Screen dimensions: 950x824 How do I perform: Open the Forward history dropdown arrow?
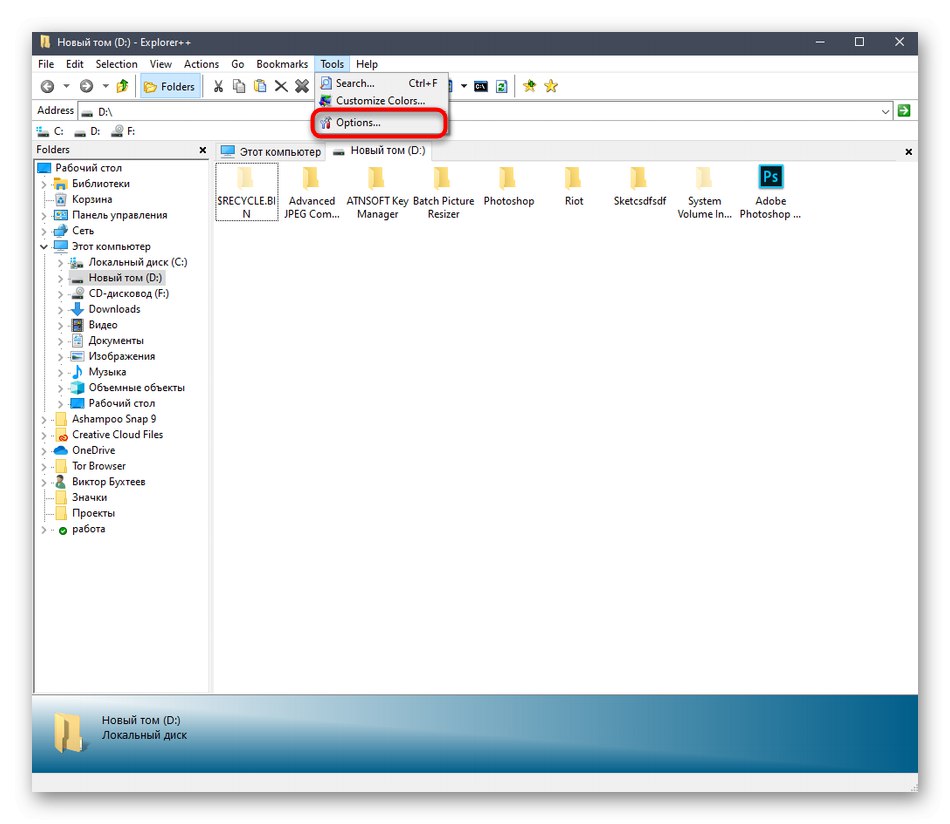click(105, 86)
